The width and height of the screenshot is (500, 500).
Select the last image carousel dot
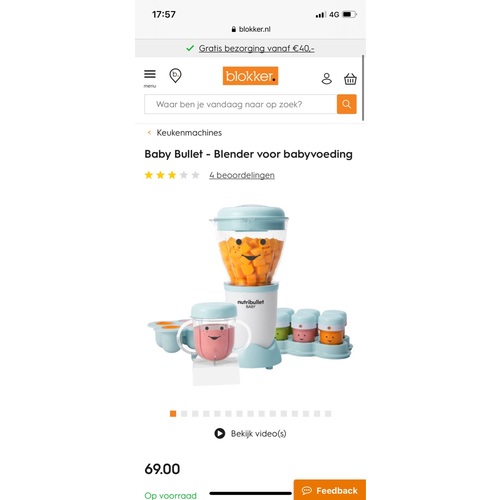point(328,414)
